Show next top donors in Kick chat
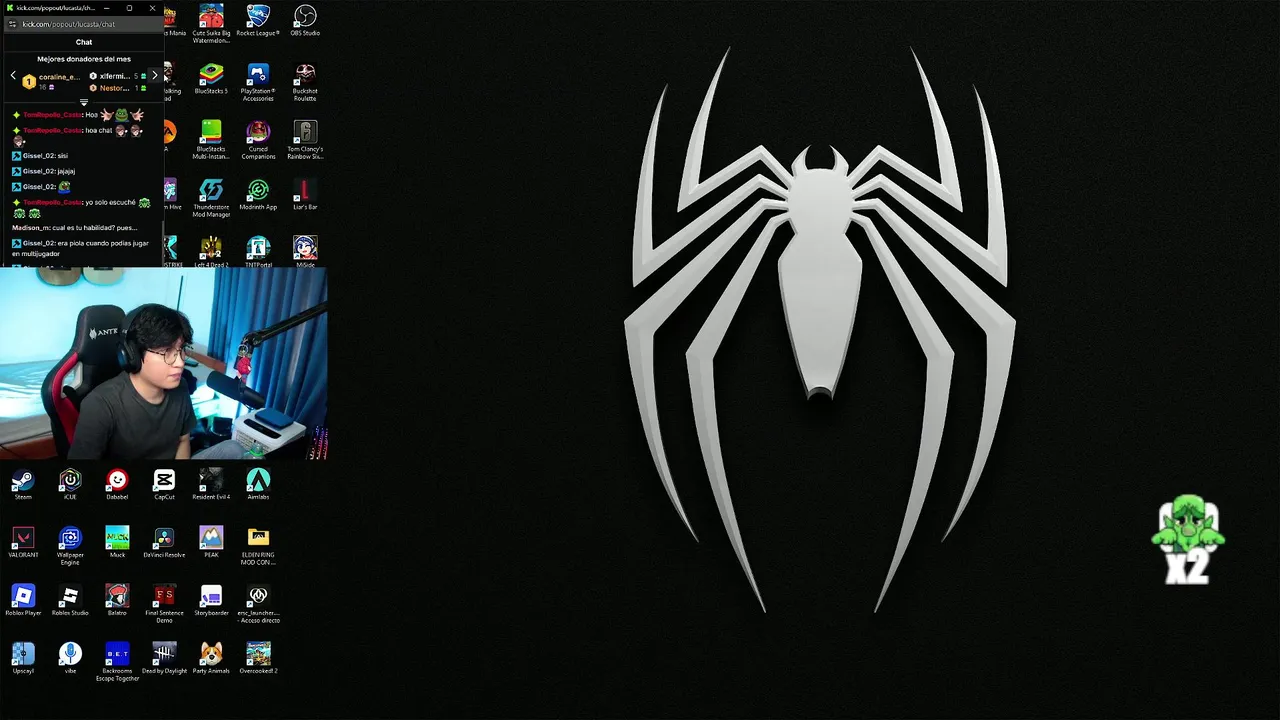 click(154, 76)
